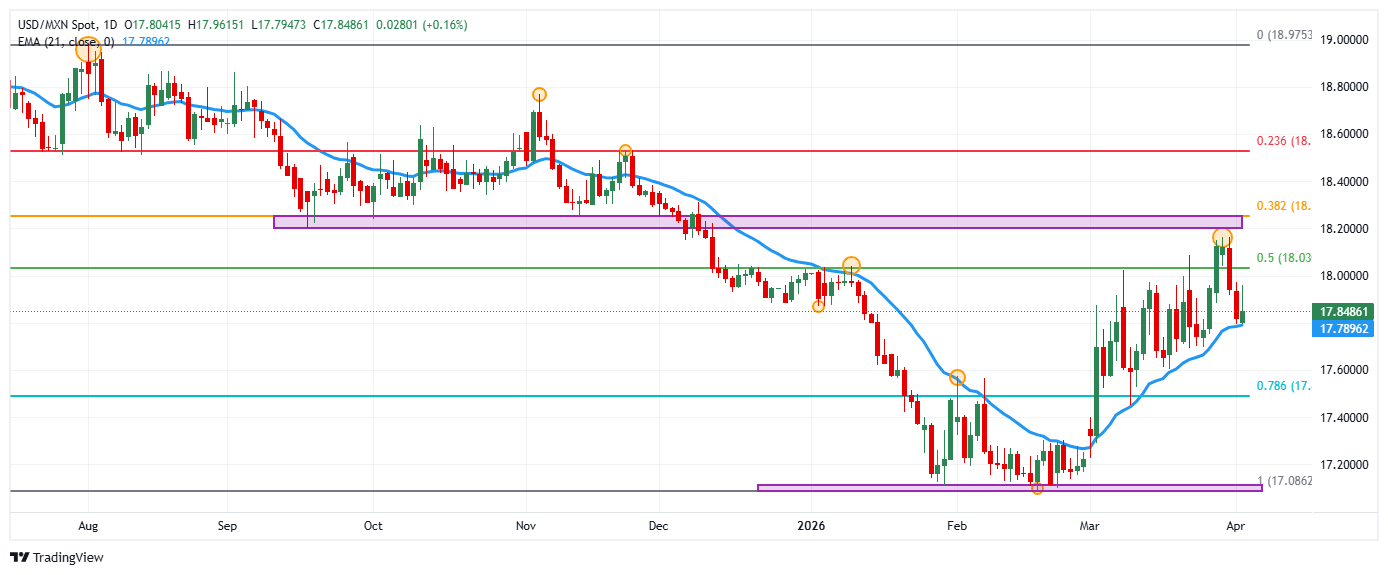The height and width of the screenshot is (575, 1388).
Task: Select the large orange circle at January 2026 high
Action: click(x=850, y=266)
